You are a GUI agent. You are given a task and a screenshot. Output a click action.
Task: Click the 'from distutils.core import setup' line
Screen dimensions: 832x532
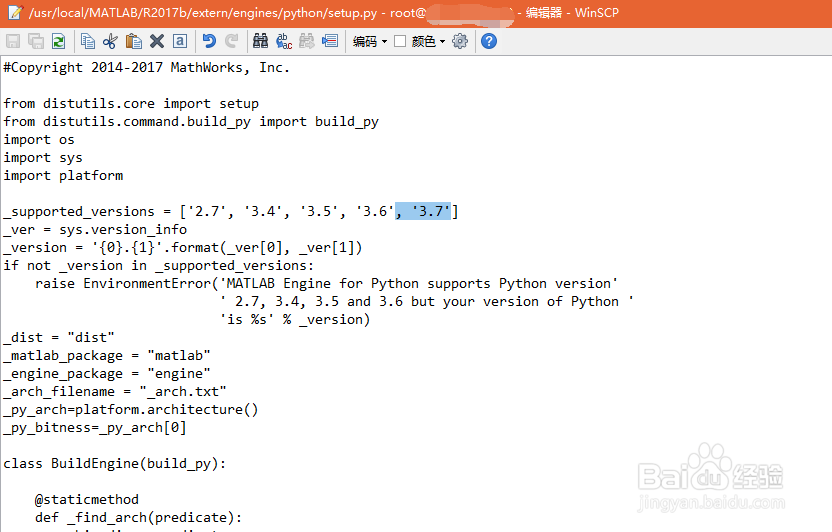click(x=131, y=103)
